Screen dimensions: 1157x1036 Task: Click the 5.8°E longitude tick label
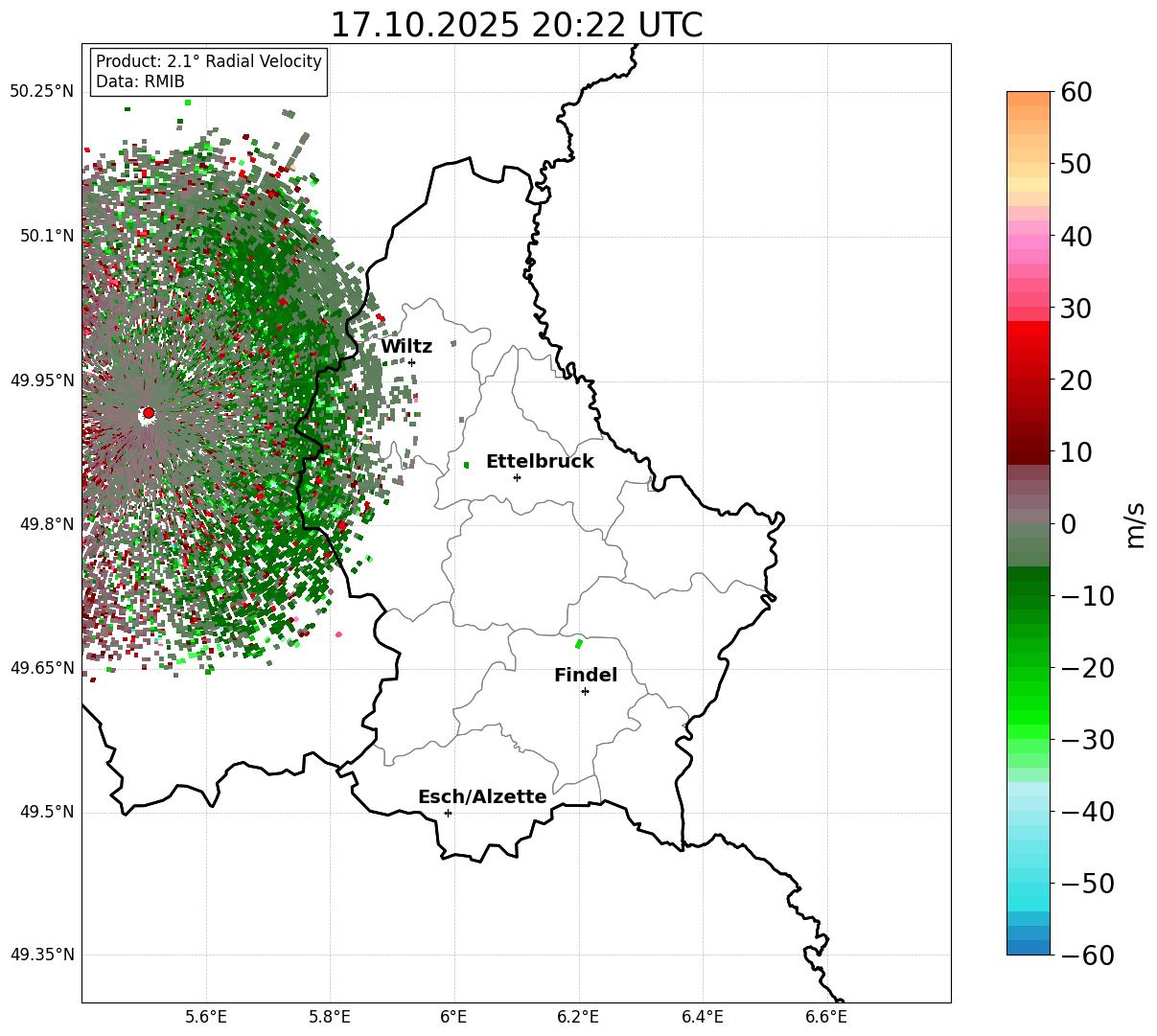coord(331,1017)
